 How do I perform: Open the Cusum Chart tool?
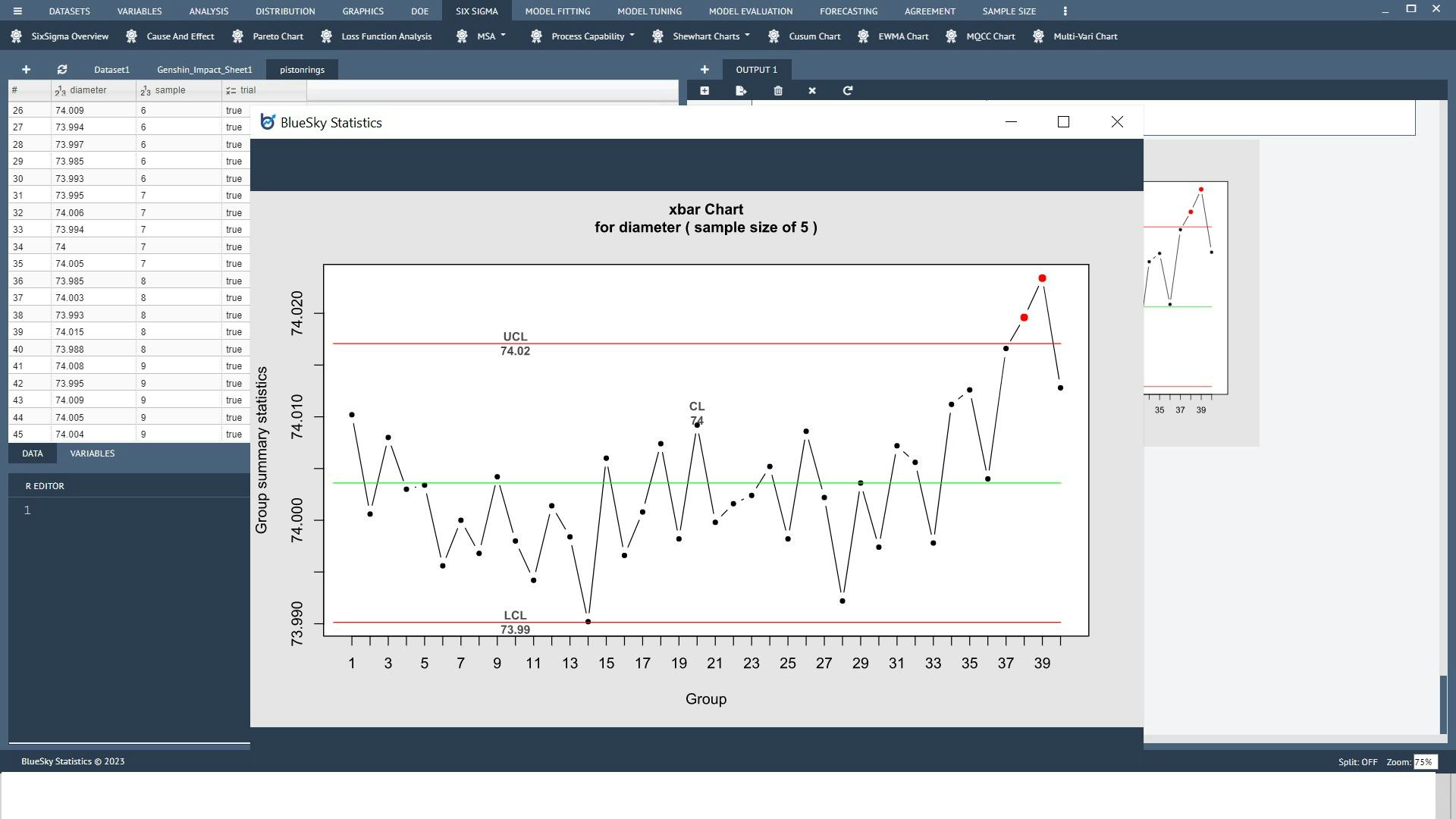coord(814,36)
